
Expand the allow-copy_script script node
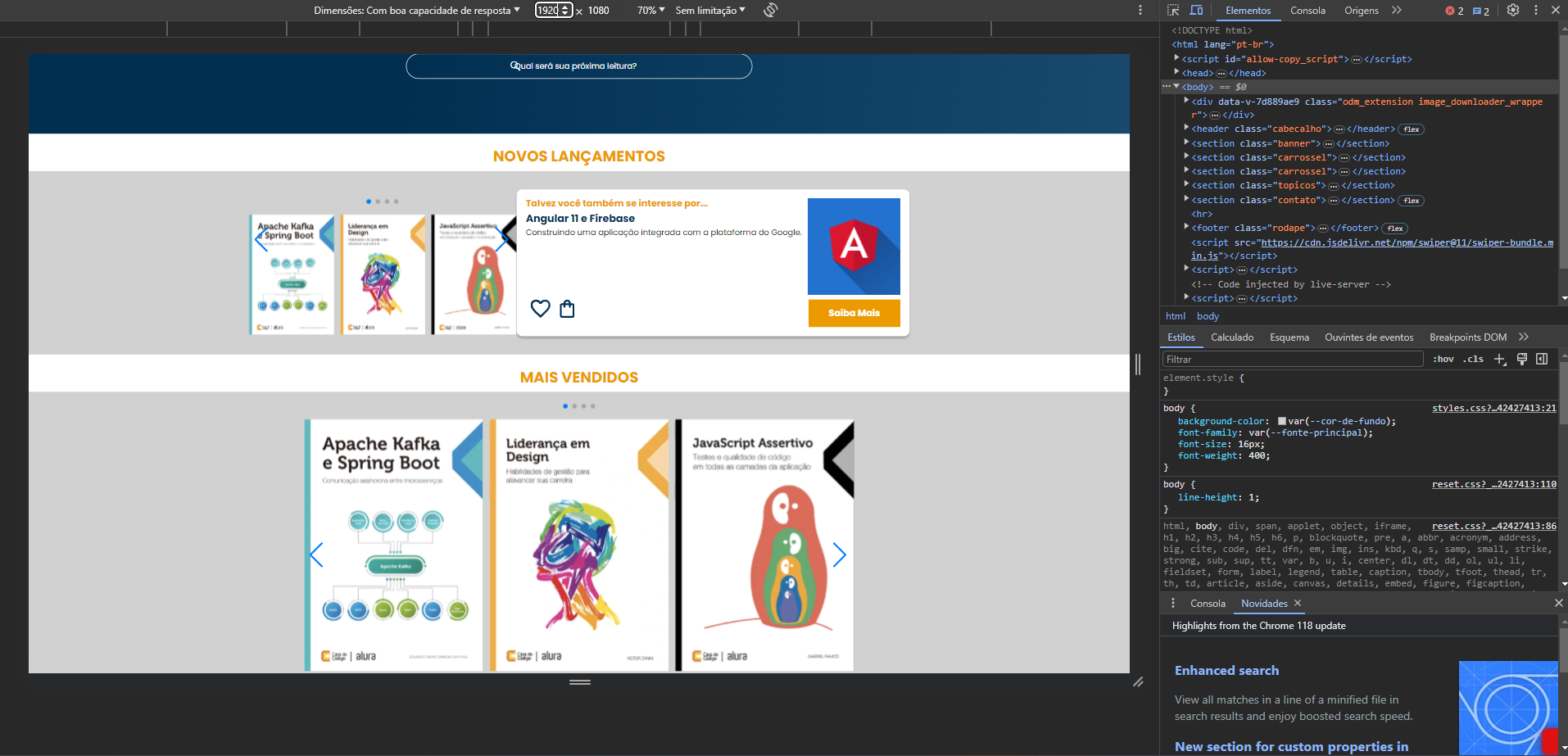1176,58
